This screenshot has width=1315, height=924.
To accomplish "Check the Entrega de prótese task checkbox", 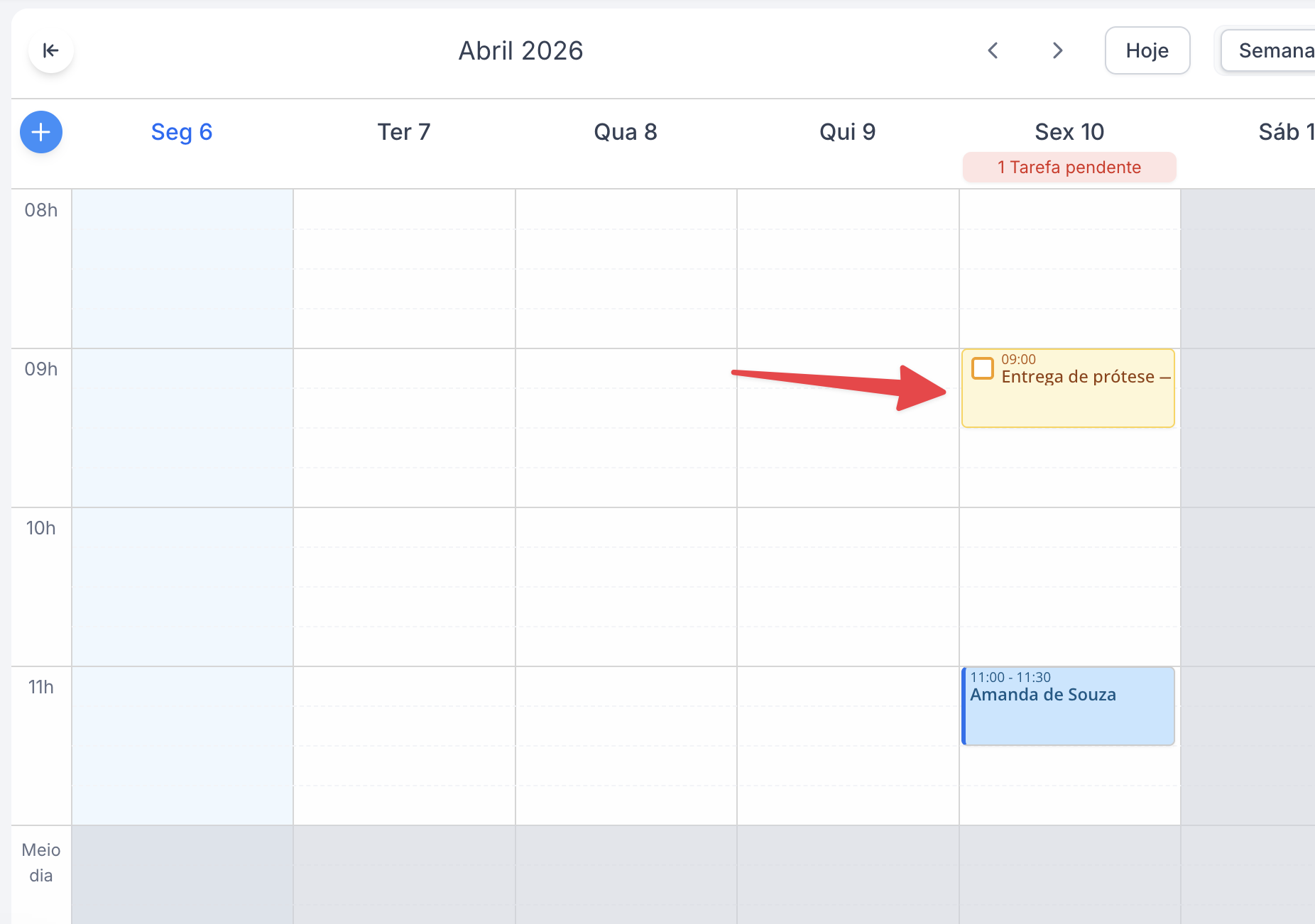I will tap(982, 369).
